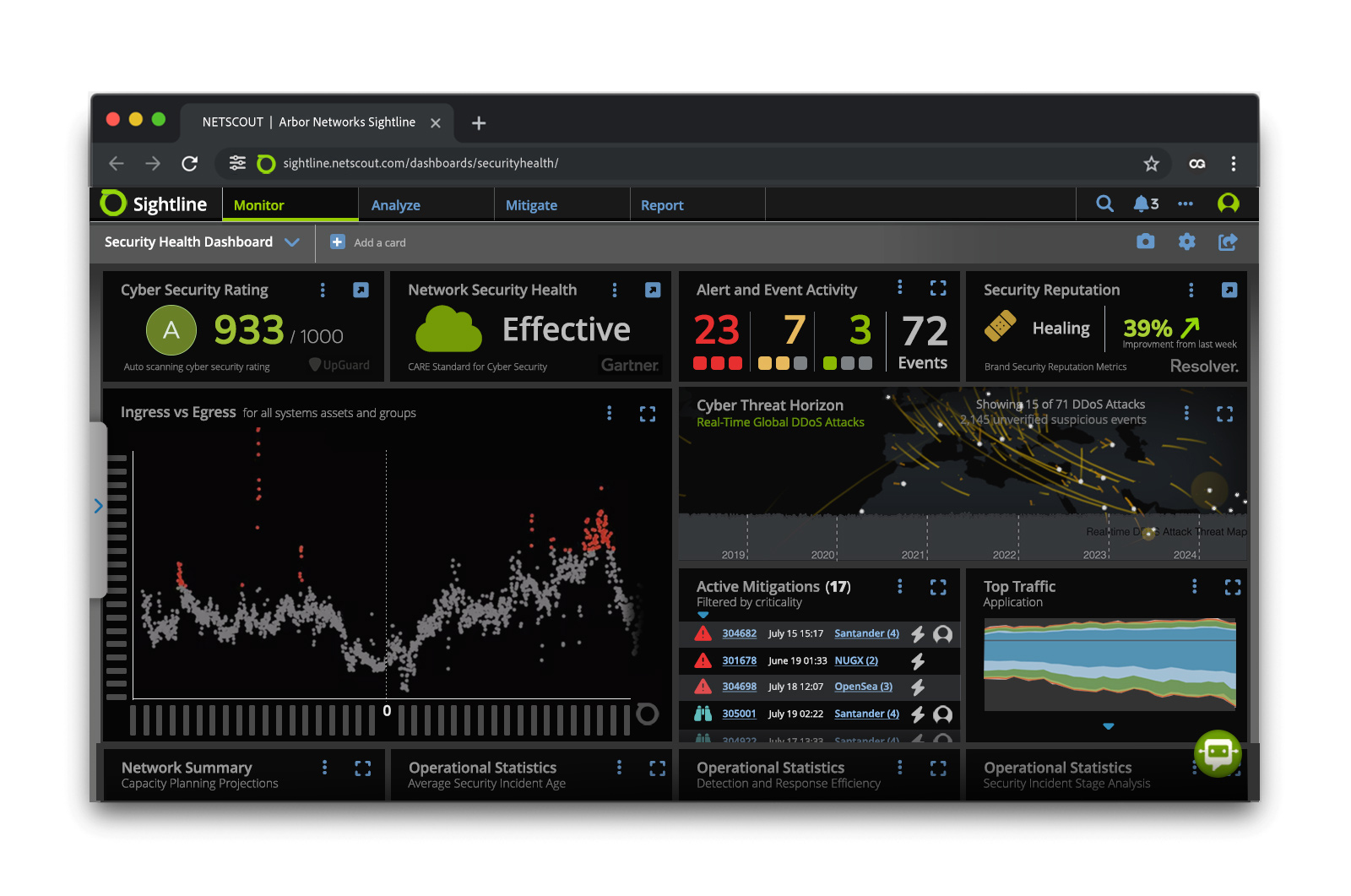Open Cyber Security Rating card in new view

(x=361, y=290)
